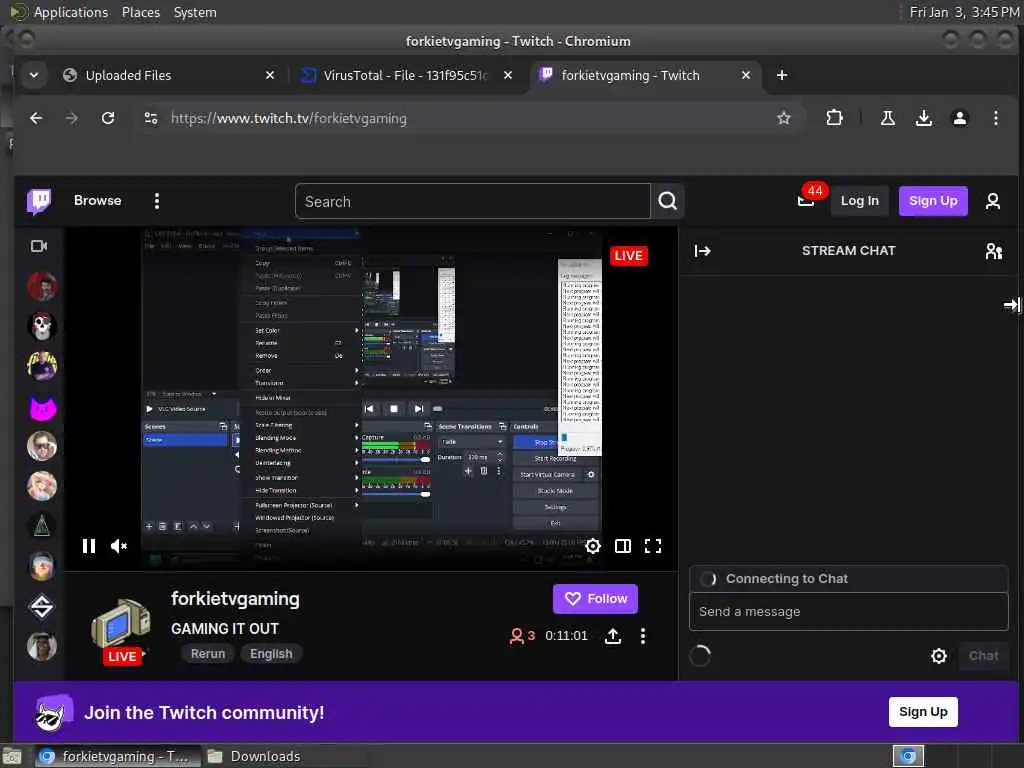Click the top-bar Sign Up button
The image size is (1024, 768).
click(933, 201)
